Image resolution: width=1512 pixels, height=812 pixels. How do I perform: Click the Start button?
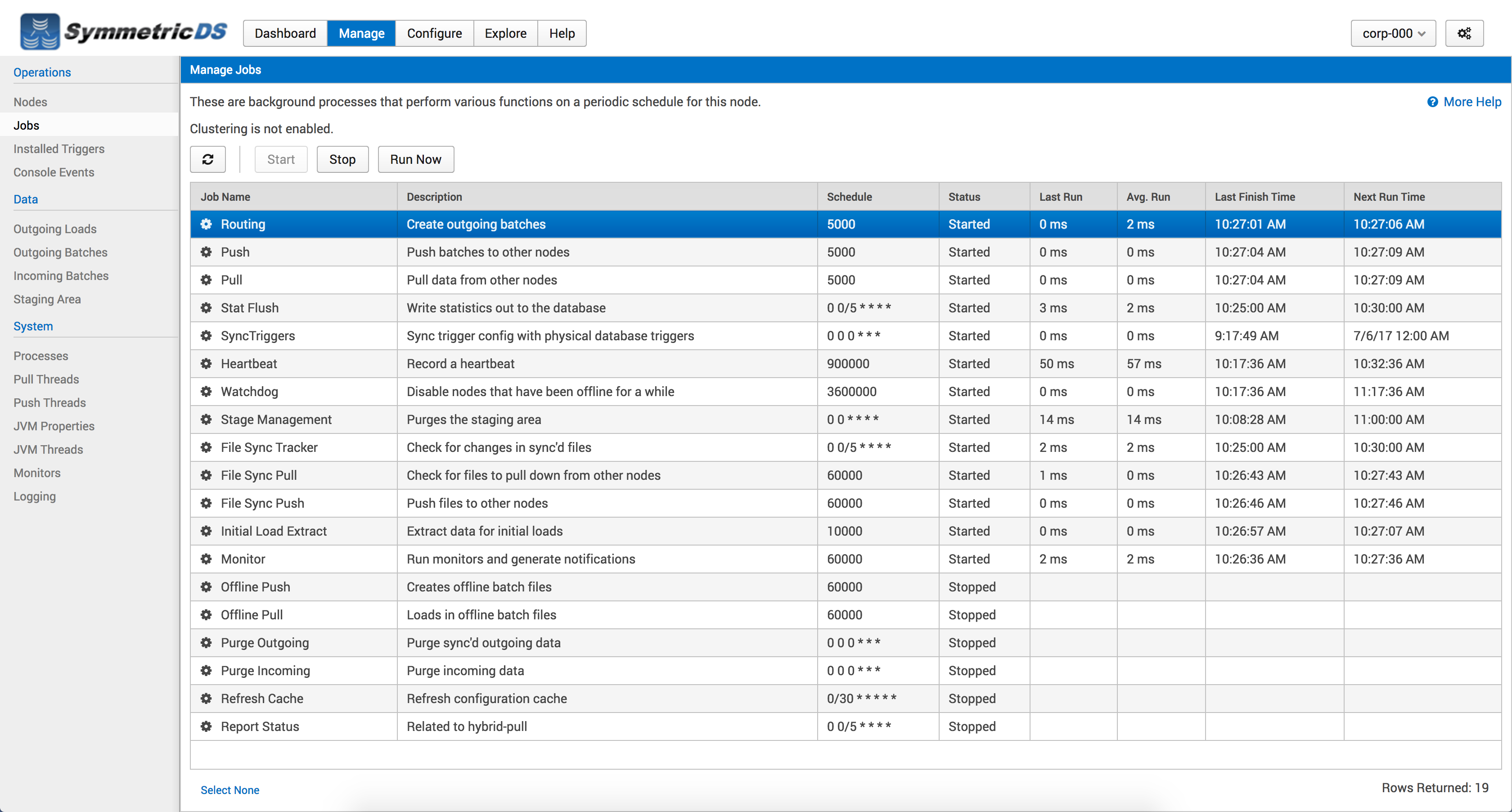pos(280,159)
